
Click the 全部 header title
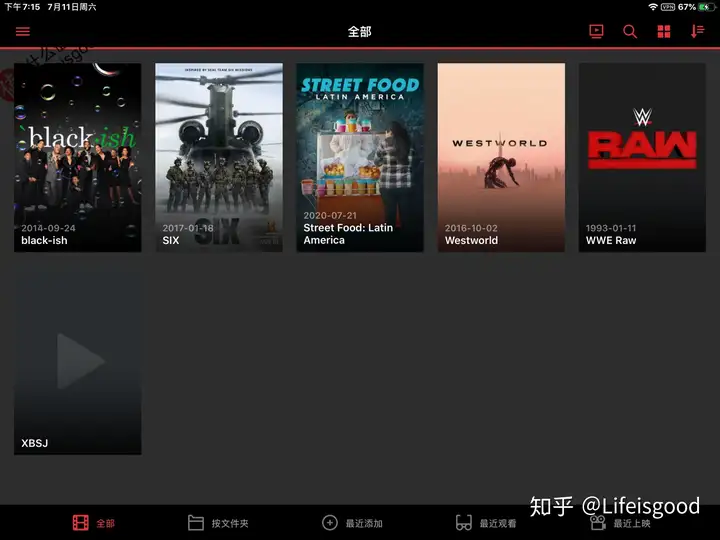coord(360,32)
